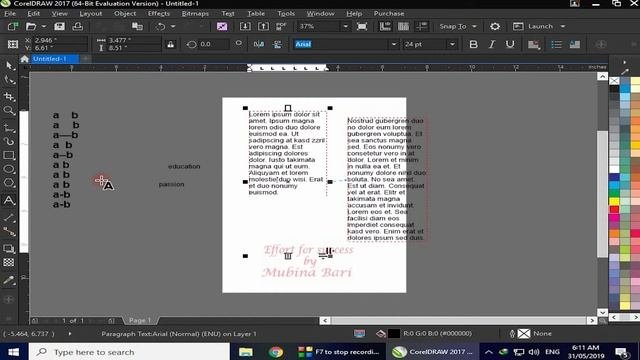Viewport: 640px width, 360px height.
Task: Toggle Bold formatting
Action: point(473,44)
